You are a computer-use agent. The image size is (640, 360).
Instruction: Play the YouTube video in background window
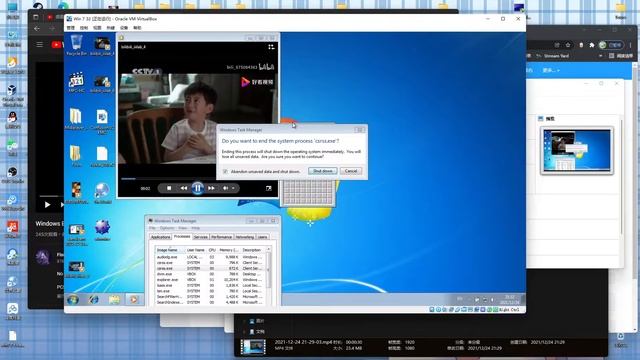coord(47,204)
